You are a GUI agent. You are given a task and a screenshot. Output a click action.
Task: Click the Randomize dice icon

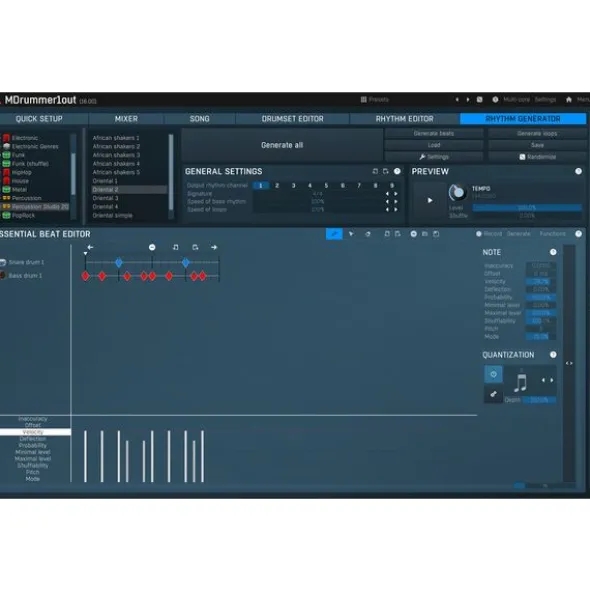(x=522, y=157)
